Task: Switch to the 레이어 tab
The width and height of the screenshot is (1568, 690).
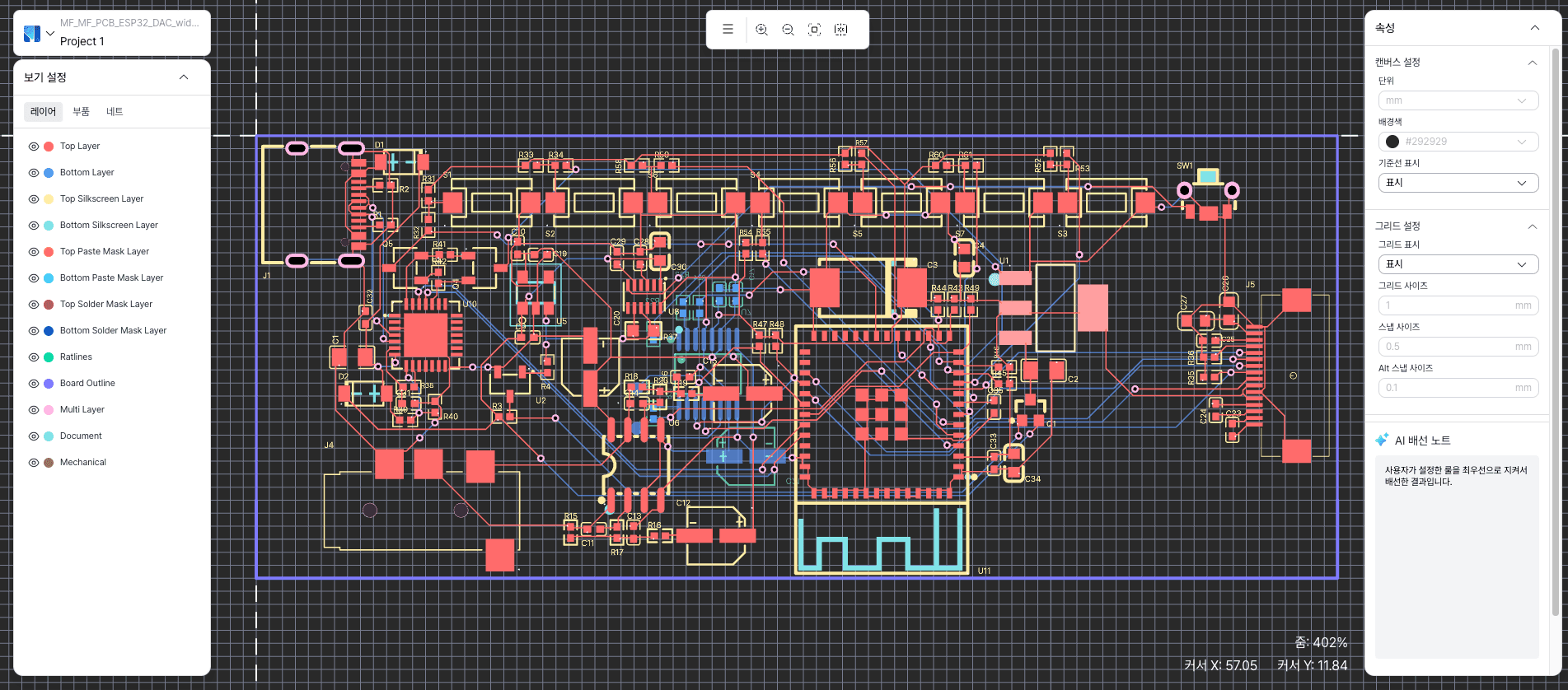Action: [x=44, y=112]
